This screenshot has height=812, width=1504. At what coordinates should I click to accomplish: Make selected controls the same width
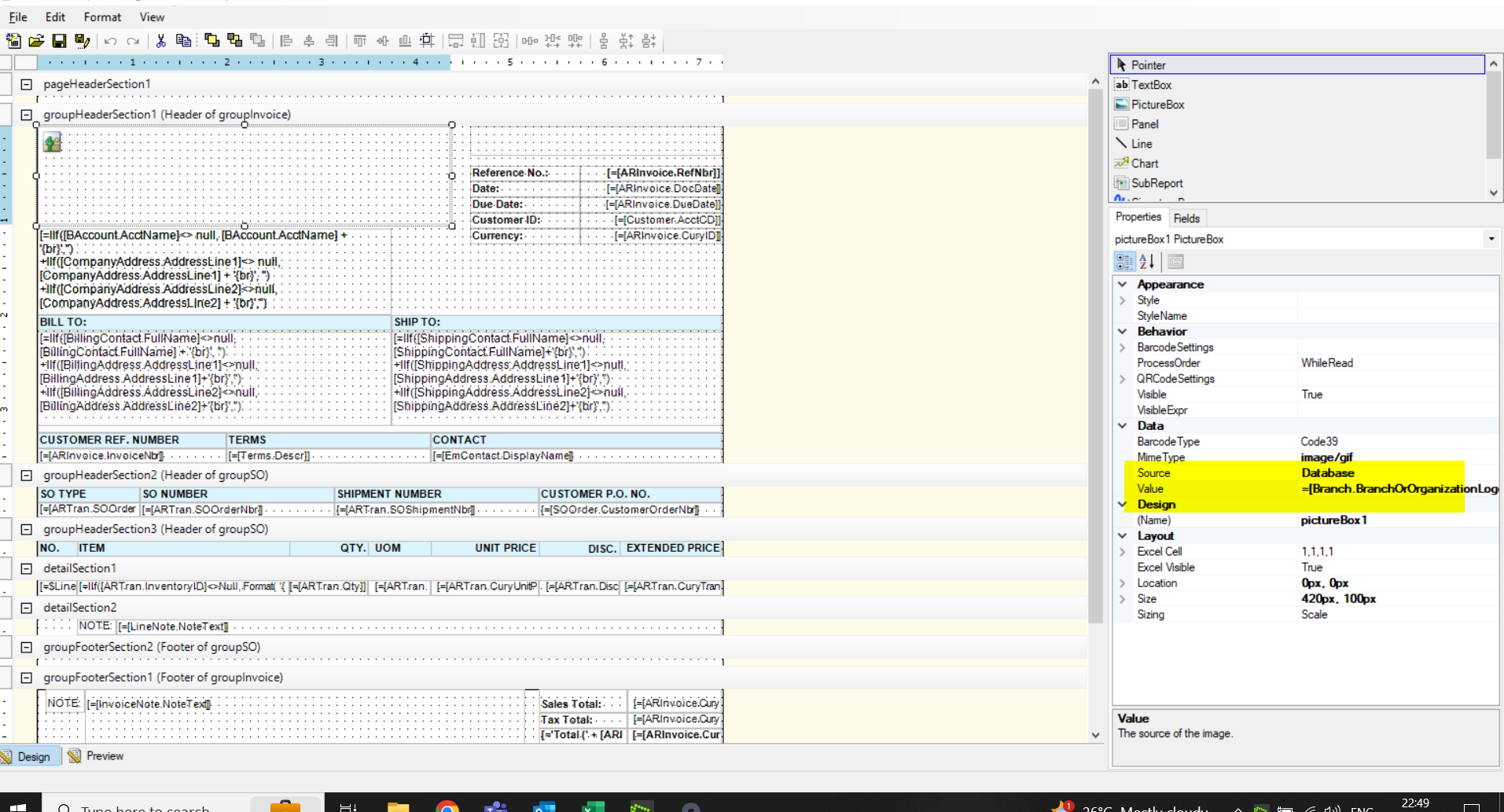[x=455, y=41]
